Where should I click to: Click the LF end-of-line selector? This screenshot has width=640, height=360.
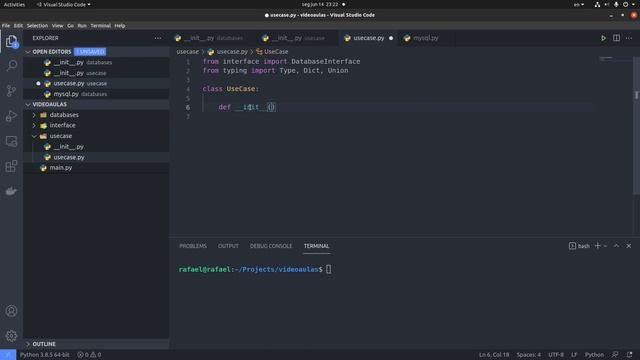pos(574,355)
